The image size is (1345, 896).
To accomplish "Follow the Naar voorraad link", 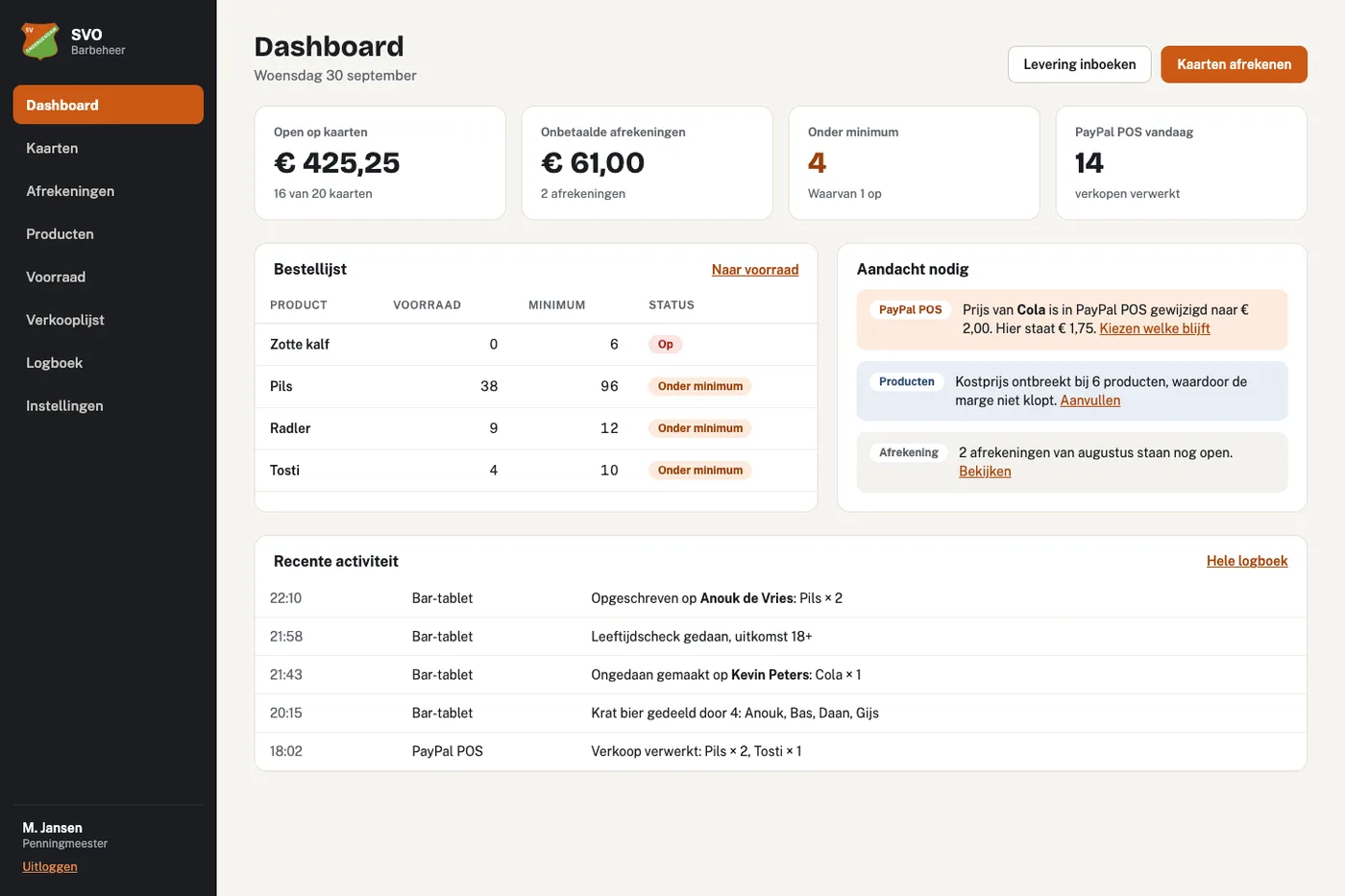I will point(755,270).
